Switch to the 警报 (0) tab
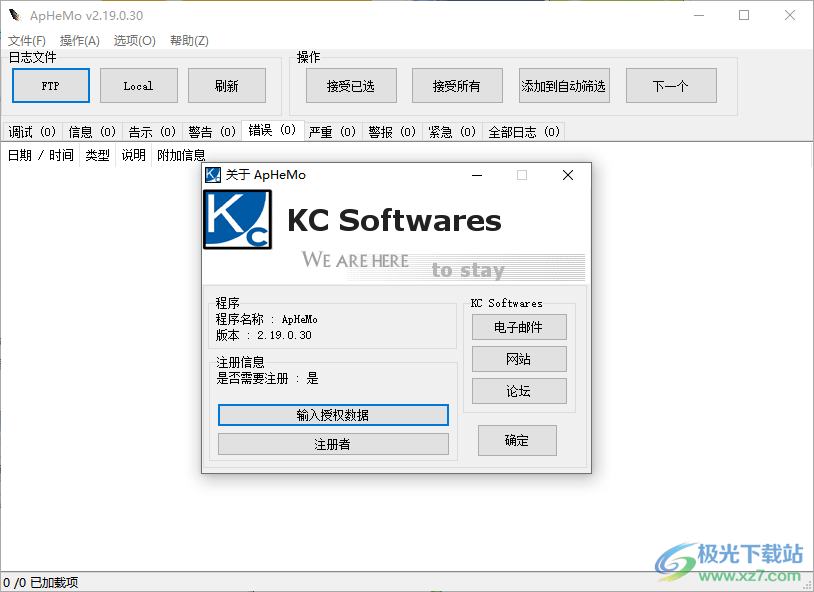 tap(392, 132)
